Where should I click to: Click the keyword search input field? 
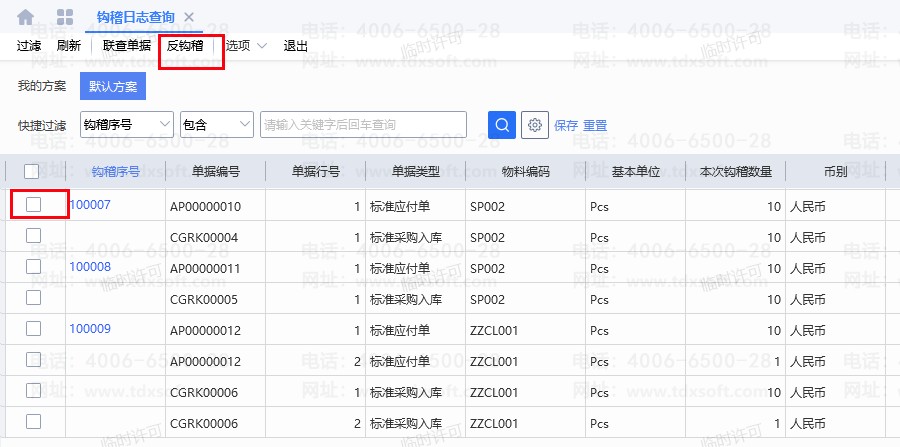click(x=363, y=125)
